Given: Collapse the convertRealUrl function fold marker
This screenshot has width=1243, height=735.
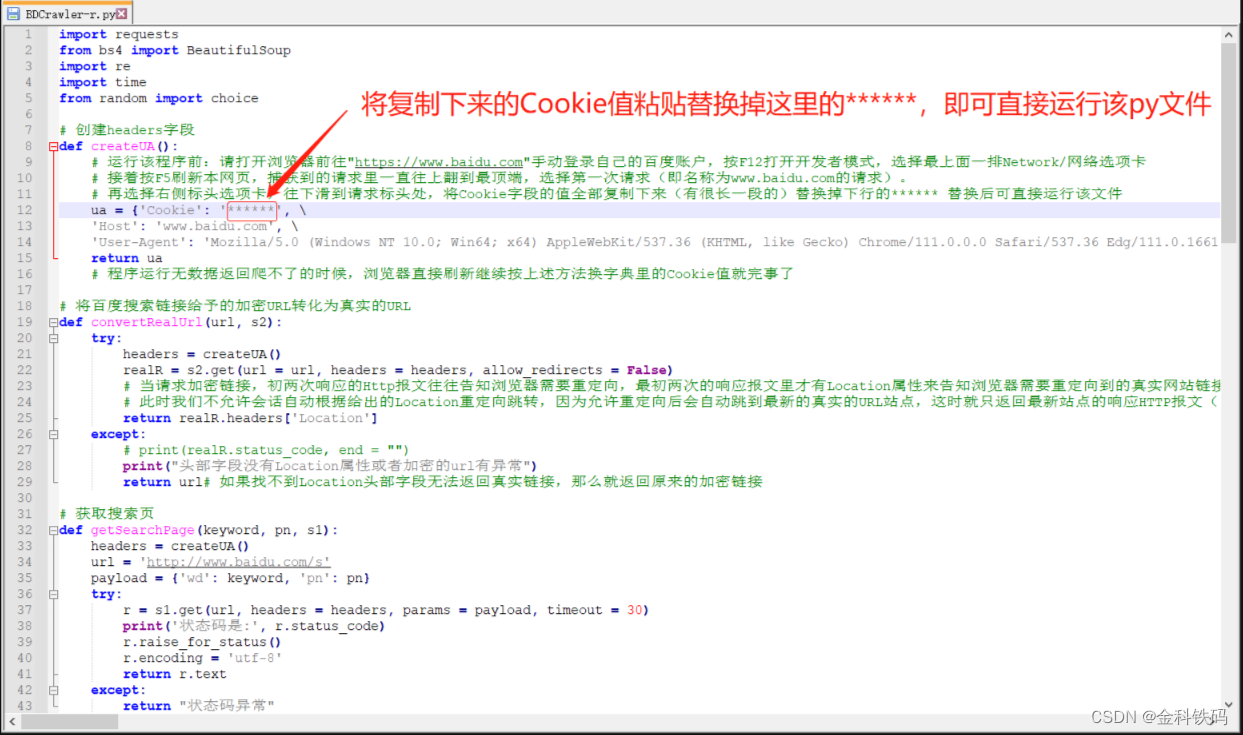Looking at the screenshot, I should 53,322.
